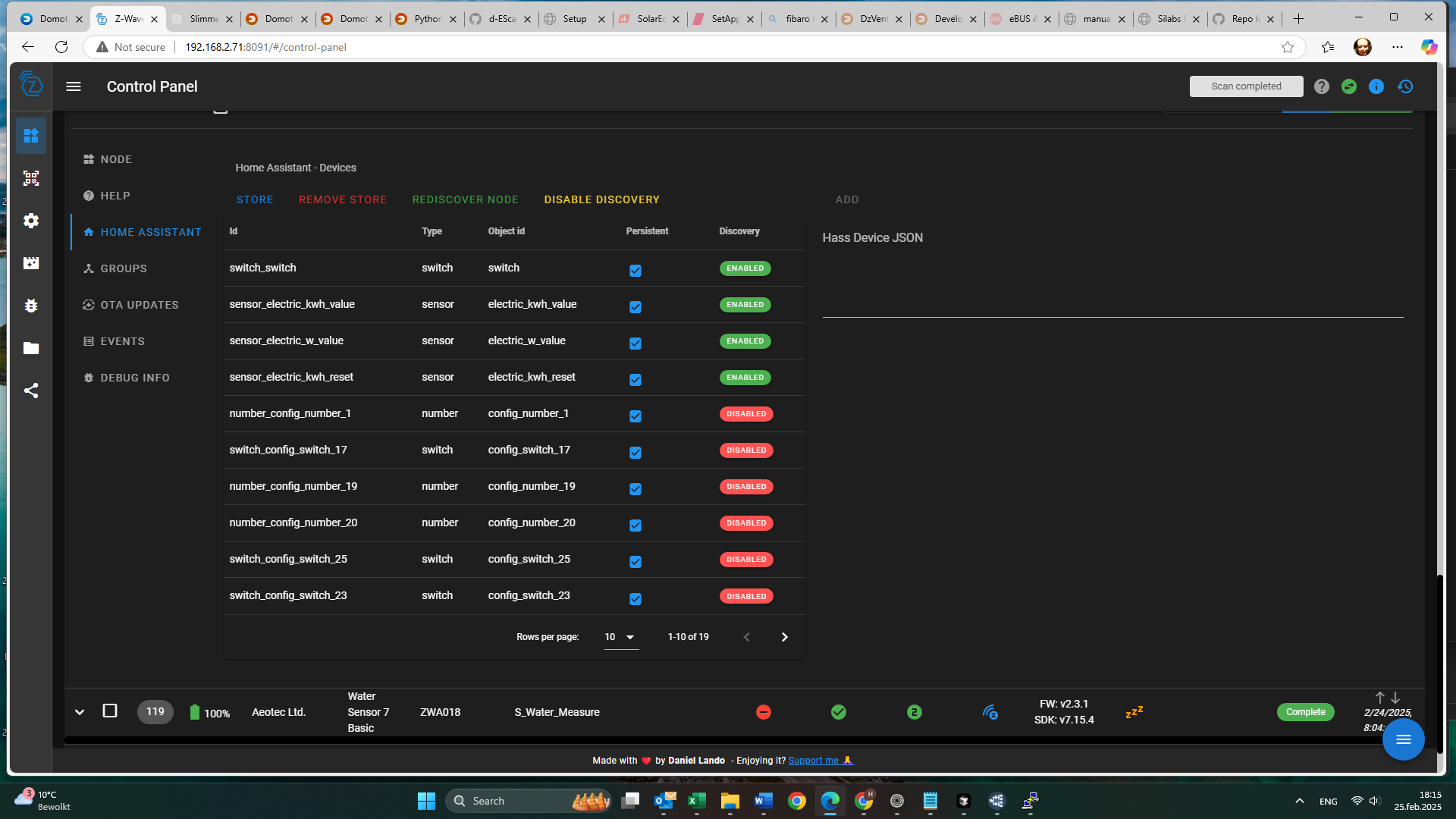The image size is (1456, 819).
Task: Click the page vertical scrollbar
Action: coord(1439,664)
